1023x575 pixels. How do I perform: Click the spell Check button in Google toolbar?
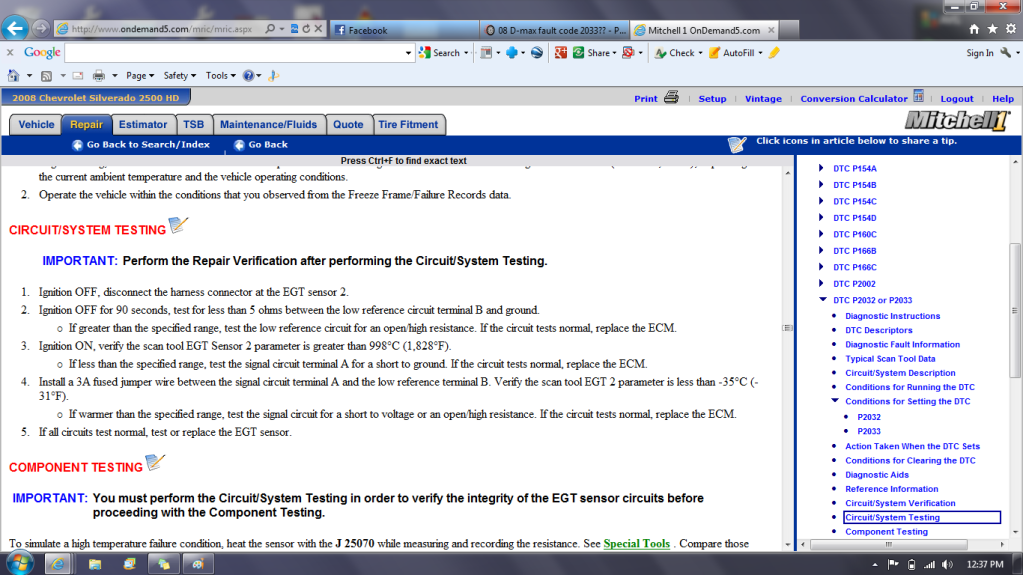tap(679, 53)
